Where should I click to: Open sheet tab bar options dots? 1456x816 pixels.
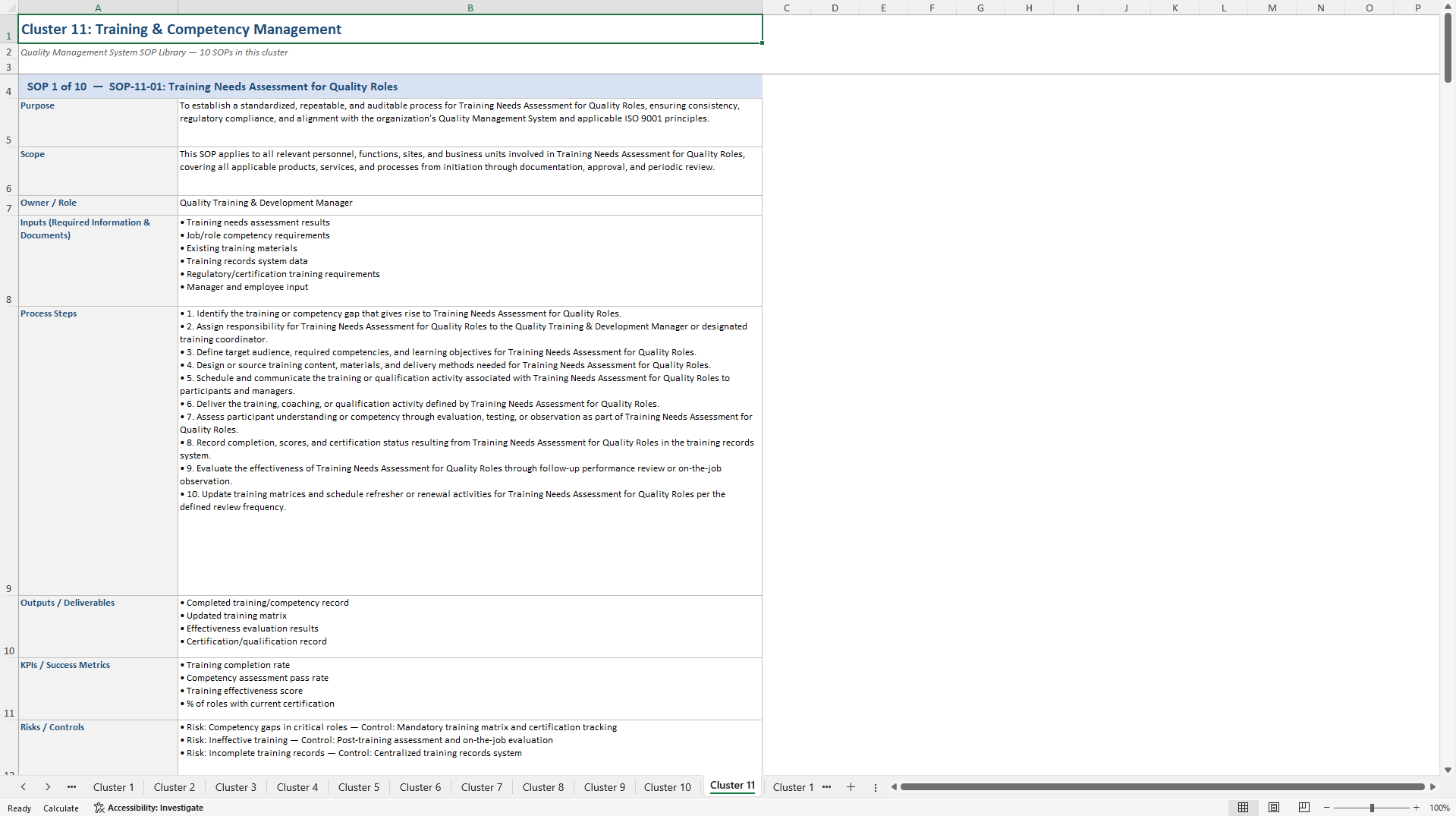click(876, 787)
